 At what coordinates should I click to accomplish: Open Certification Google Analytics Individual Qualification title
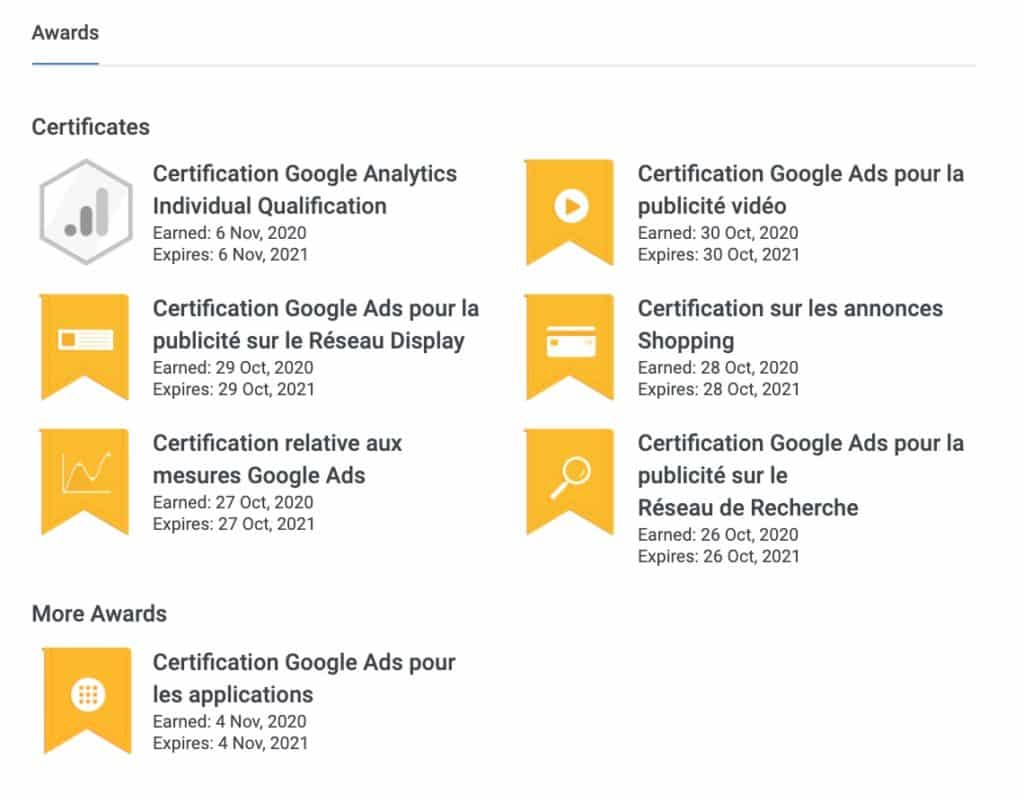(304, 190)
